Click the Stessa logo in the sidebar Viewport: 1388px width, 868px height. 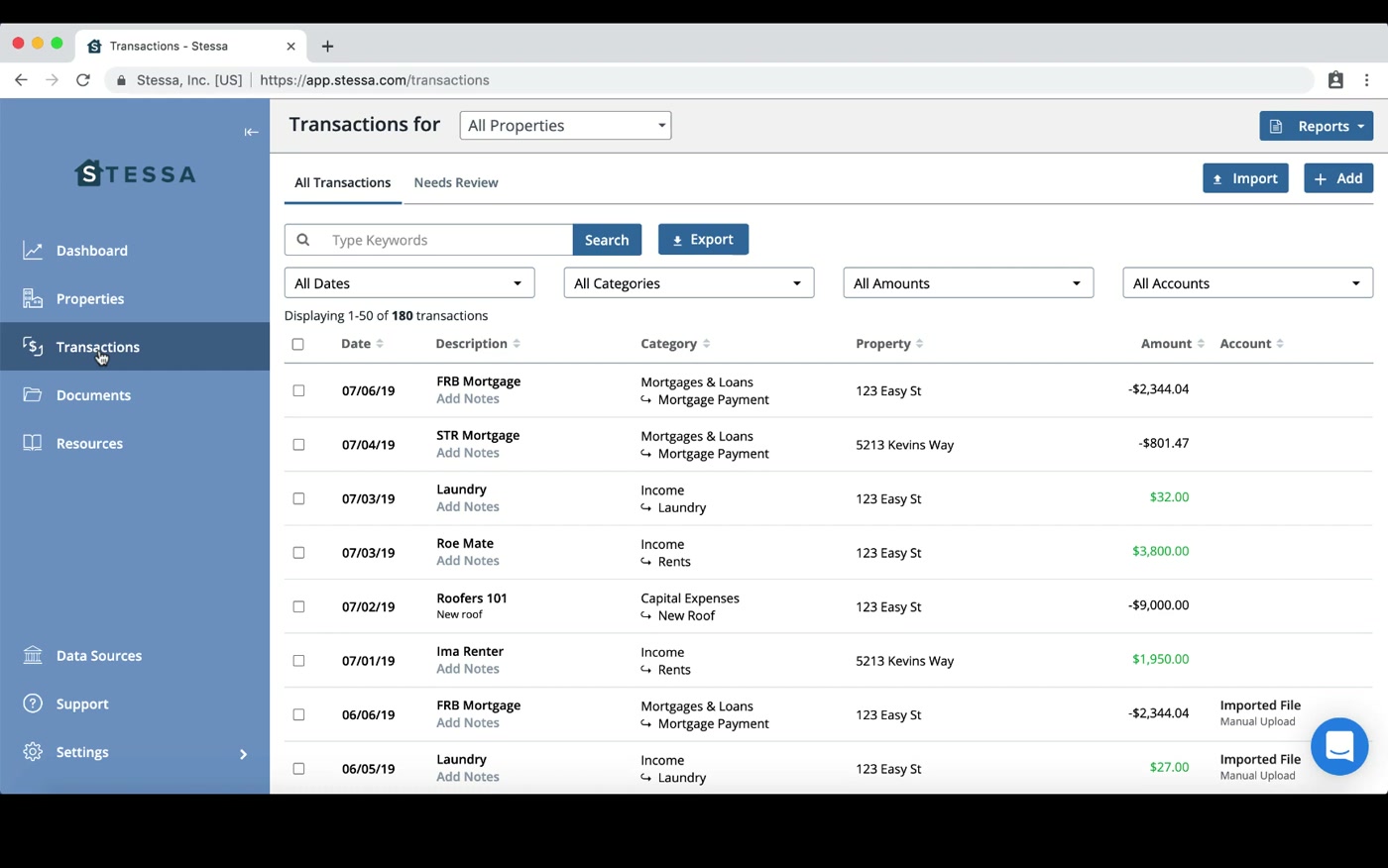tap(135, 173)
